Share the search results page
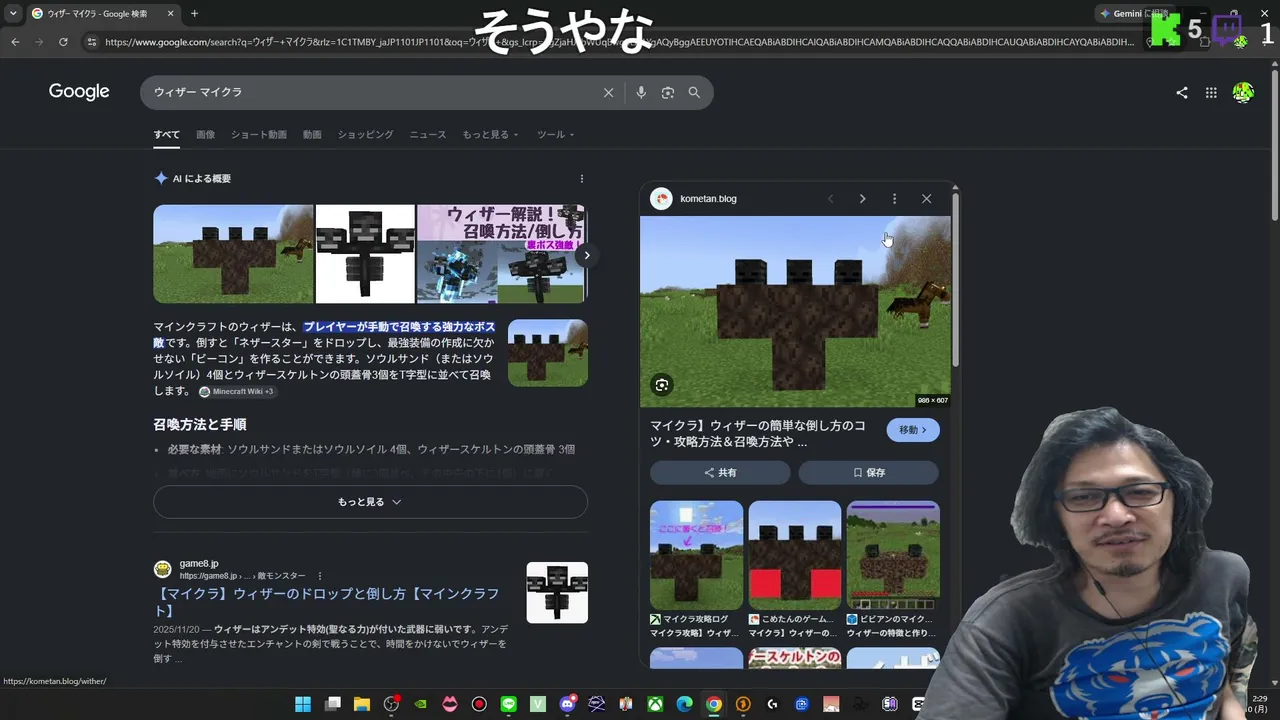The height and width of the screenshot is (720, 1280). pyautogui.click(x=1182, y=93)
